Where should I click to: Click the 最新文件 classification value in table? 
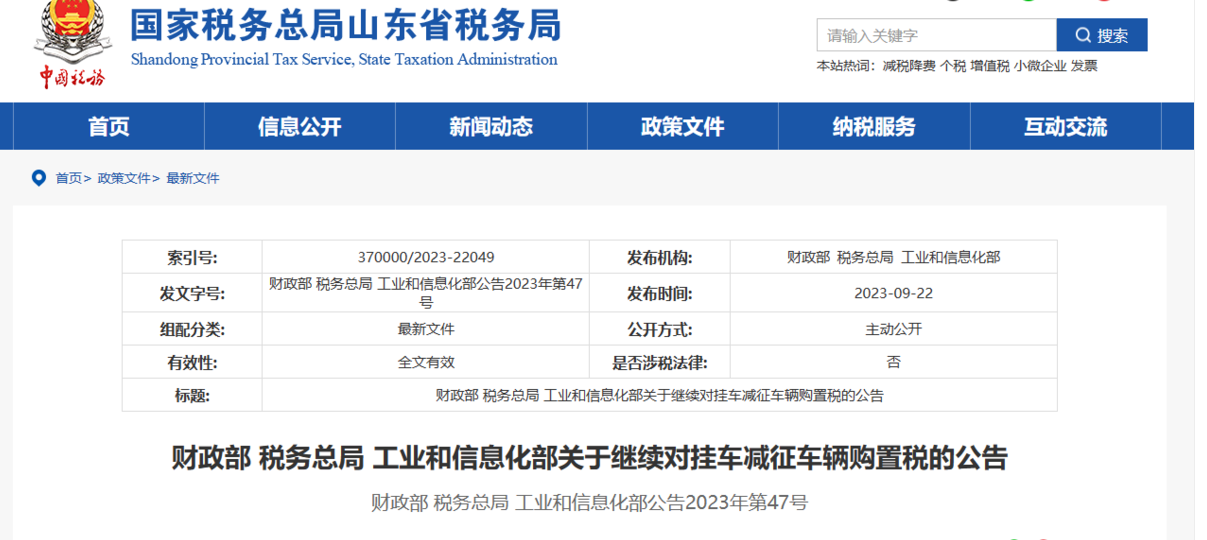point(426,329)
